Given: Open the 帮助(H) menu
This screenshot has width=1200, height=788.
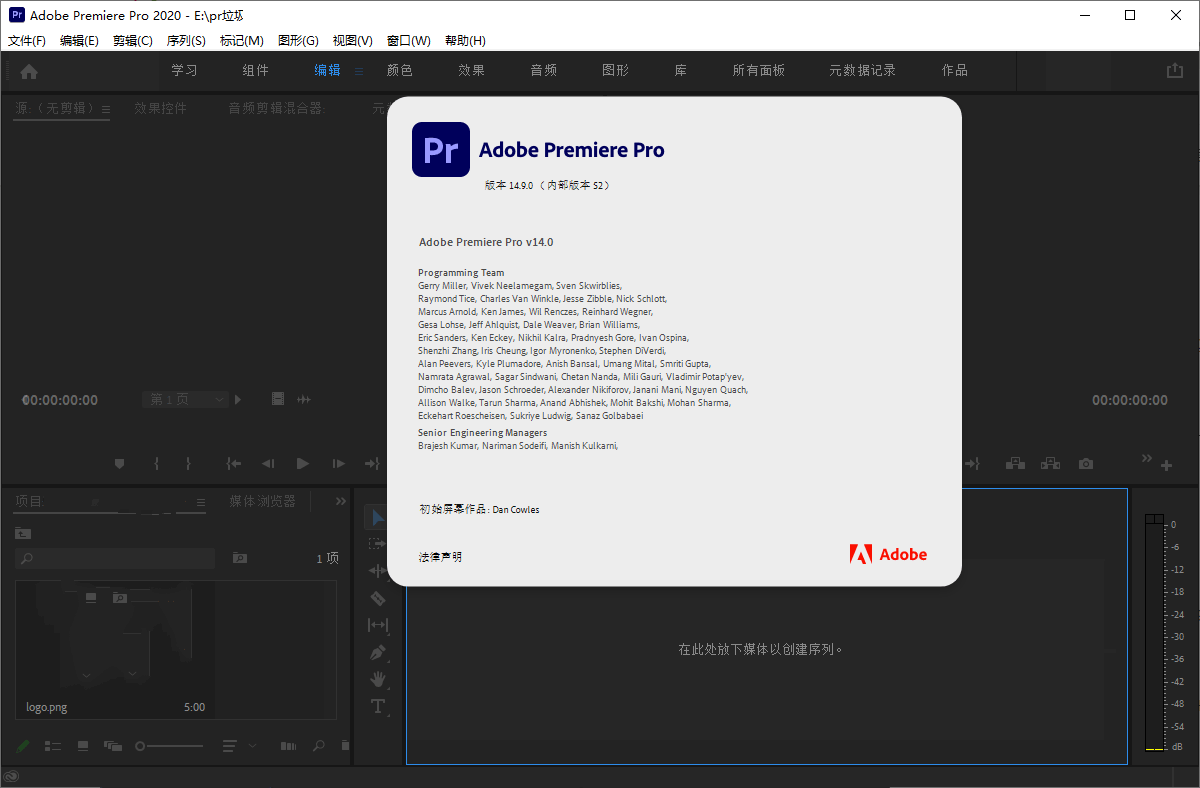Looking at the screenshot, I should pos(465,41).
